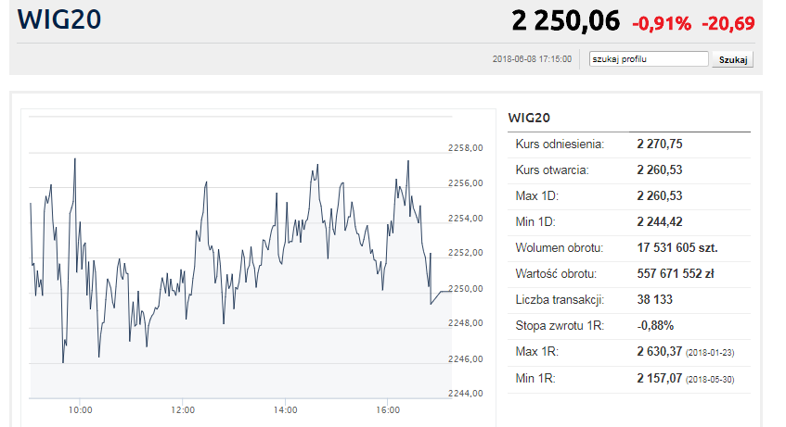
Task: Click the 2252,00 price axis label
Action: point(466,253)
